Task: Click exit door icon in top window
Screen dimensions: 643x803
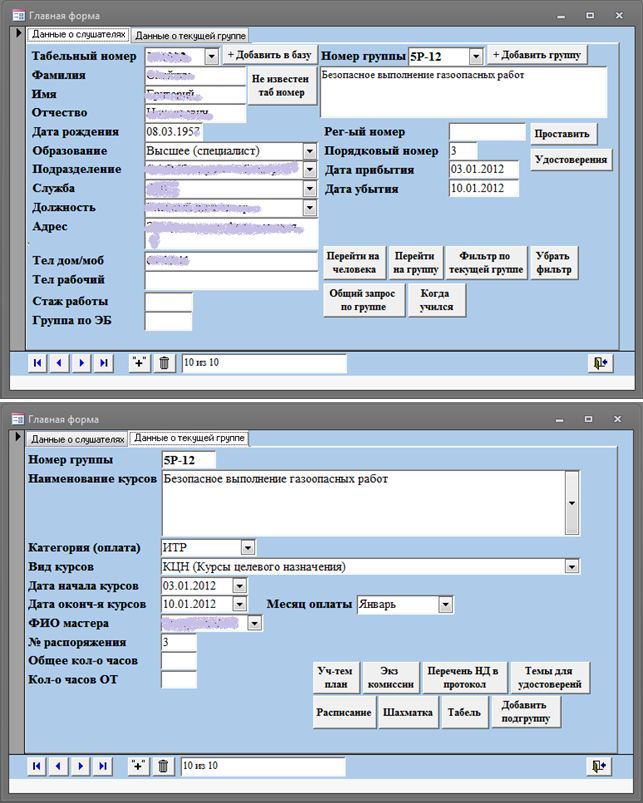Action: coord(600,363)
